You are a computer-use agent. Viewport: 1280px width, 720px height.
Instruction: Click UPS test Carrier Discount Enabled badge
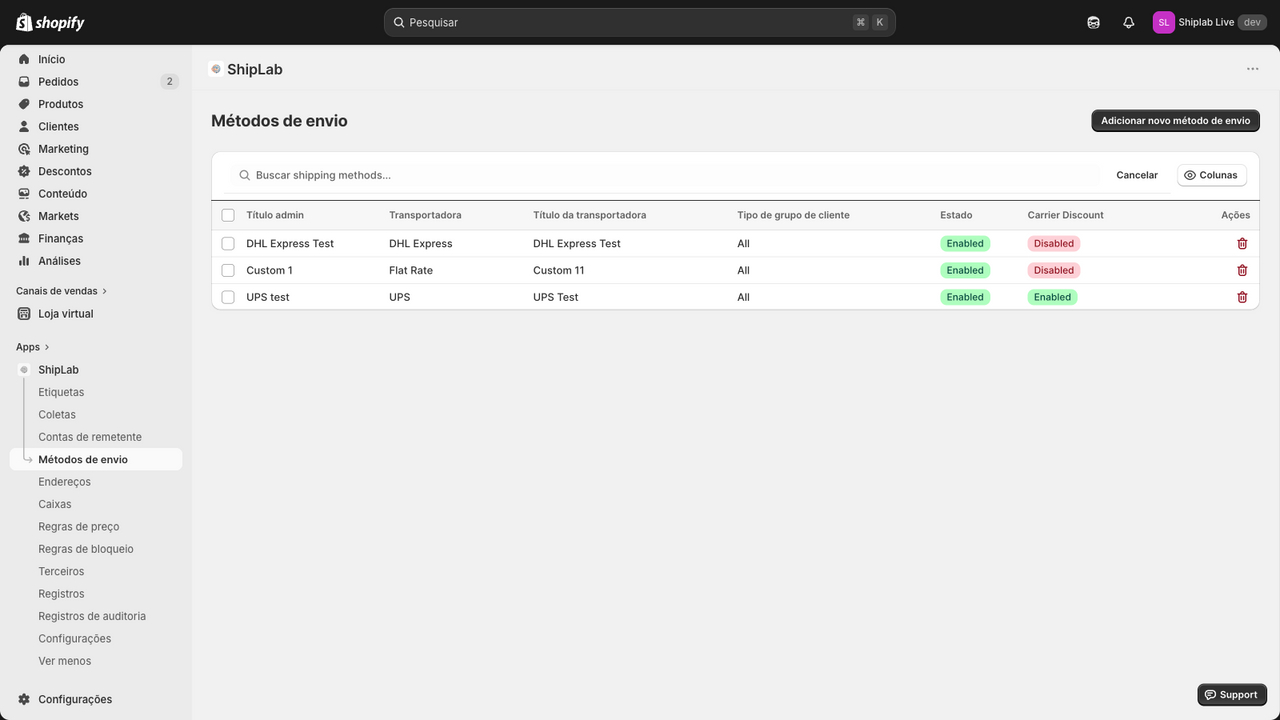(1052, 297)
